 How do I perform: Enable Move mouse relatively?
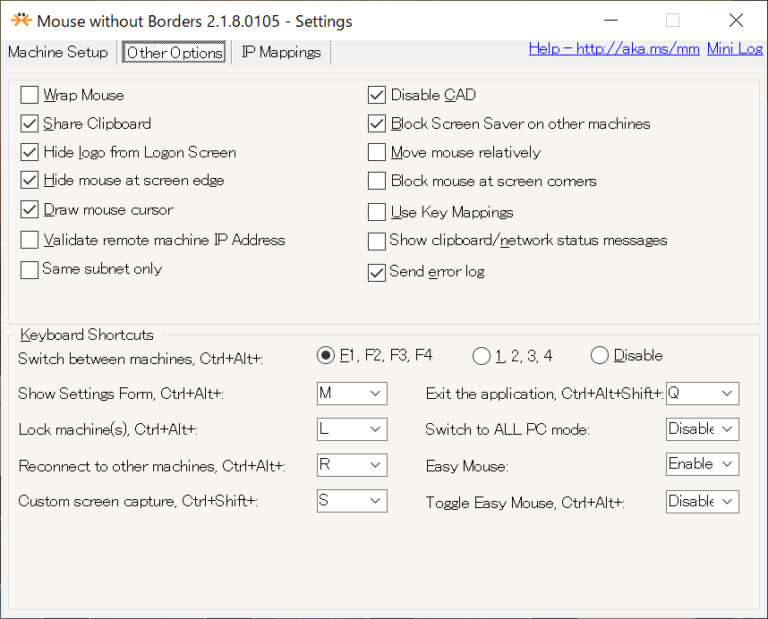point(377,153)
